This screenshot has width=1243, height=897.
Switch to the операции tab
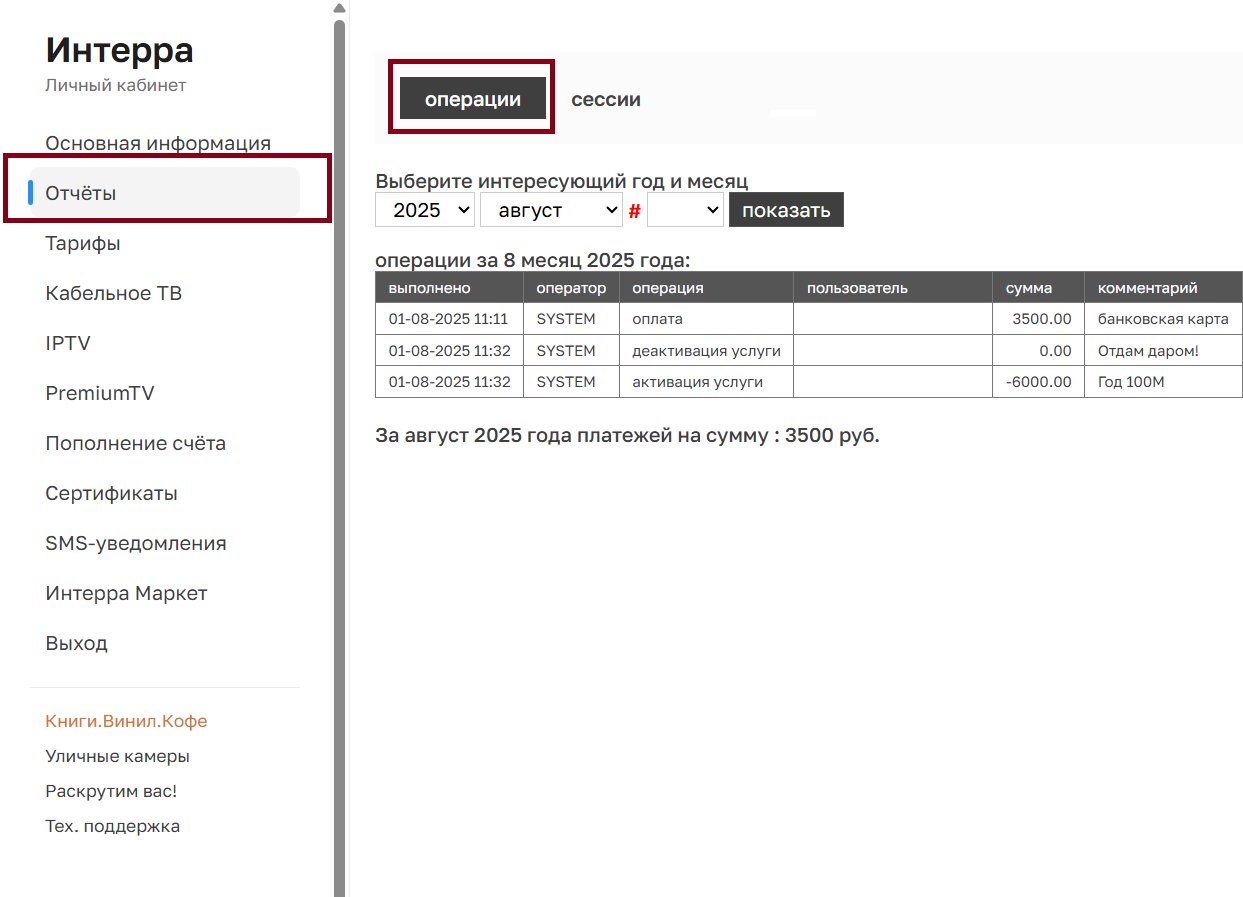click(473, 99)
